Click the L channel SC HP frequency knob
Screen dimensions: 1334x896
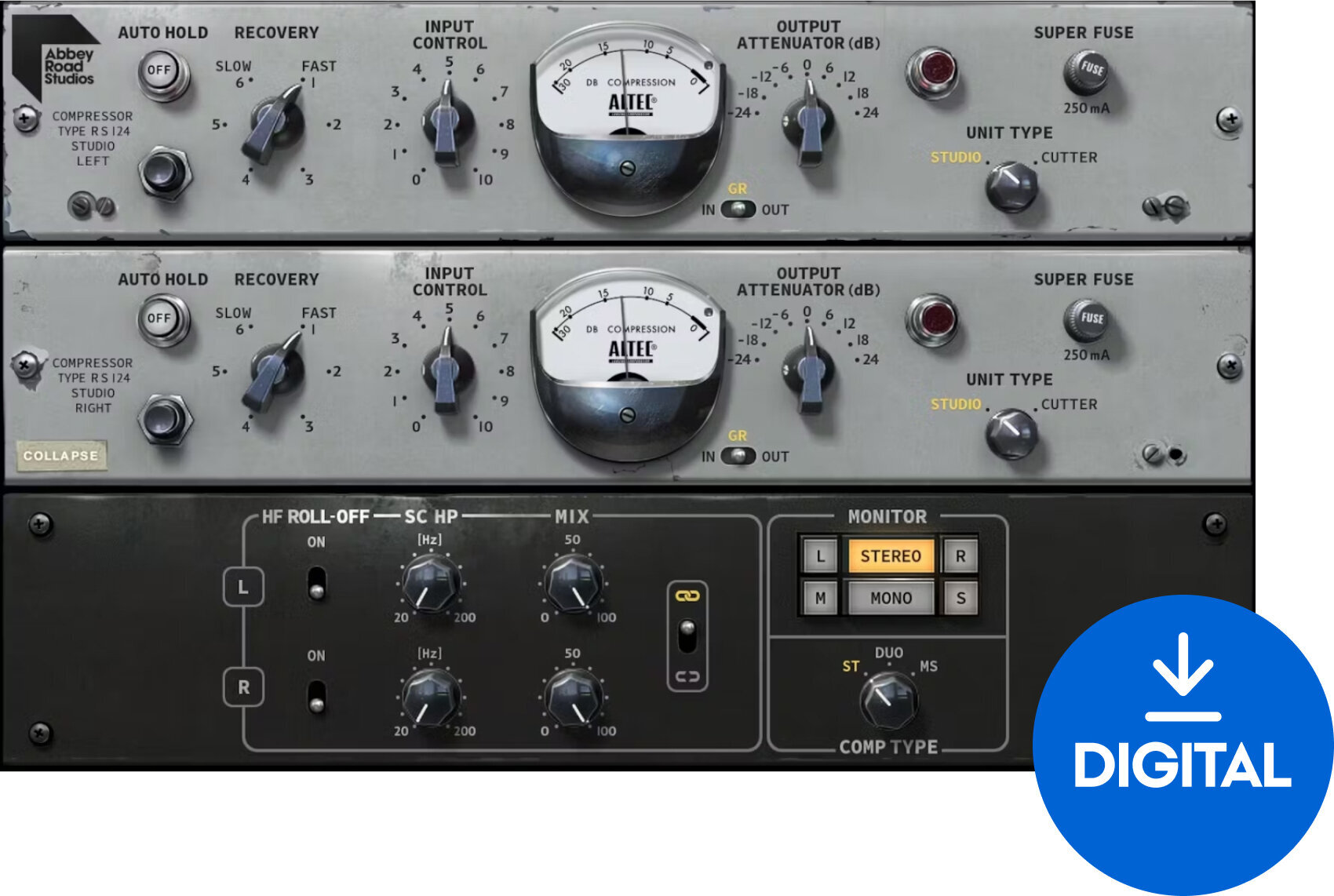coord(430,583)
